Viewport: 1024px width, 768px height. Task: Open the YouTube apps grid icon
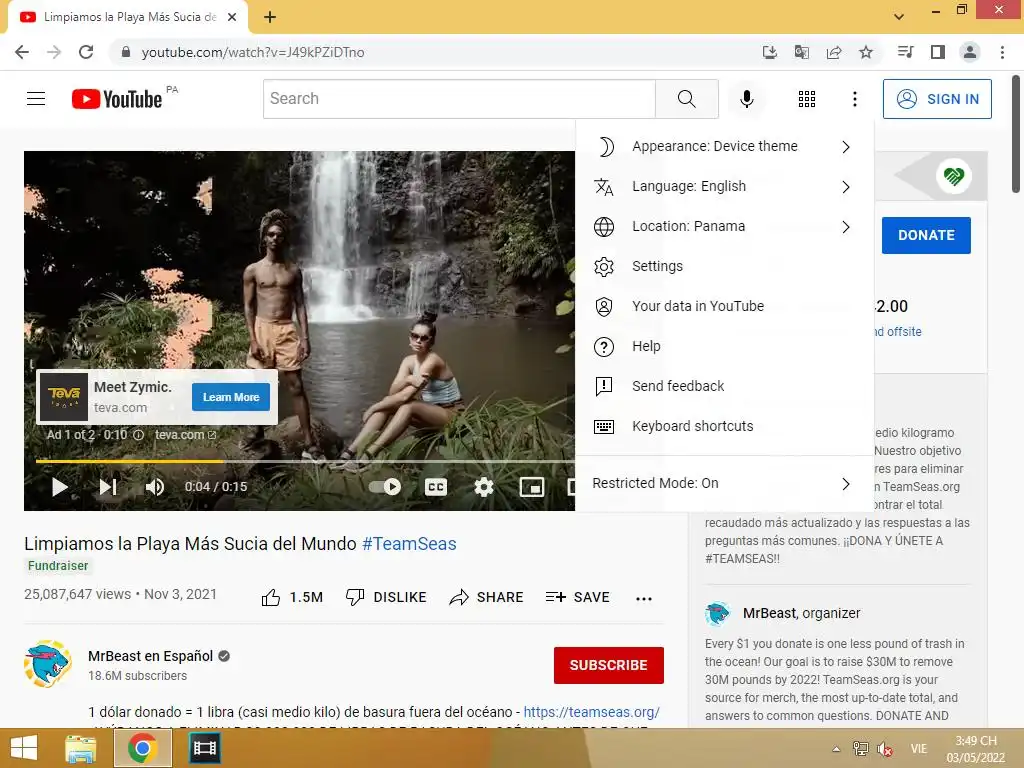[807, 99]
